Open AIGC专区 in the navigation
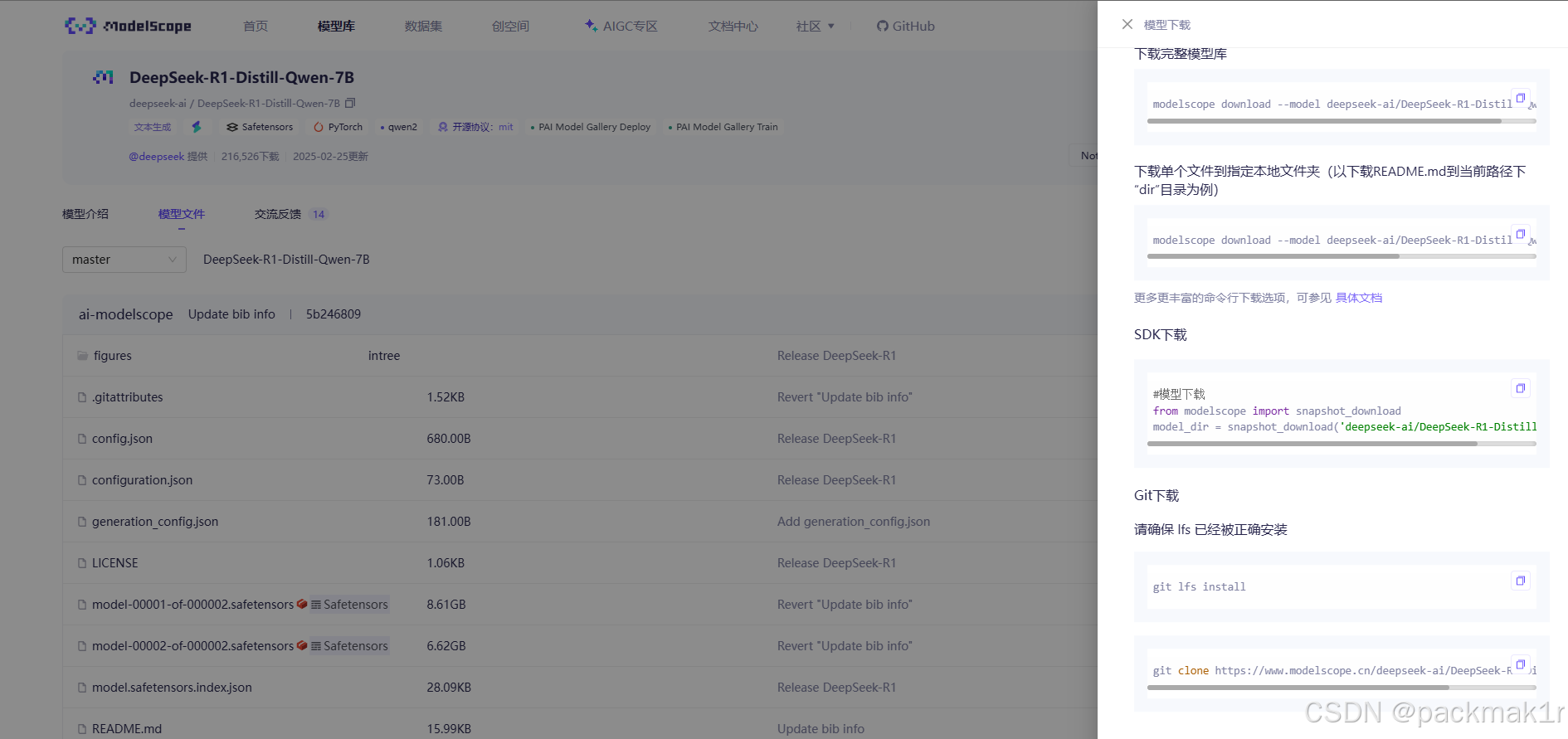This screenshot has width=1568, height=739. coord(621,27)
